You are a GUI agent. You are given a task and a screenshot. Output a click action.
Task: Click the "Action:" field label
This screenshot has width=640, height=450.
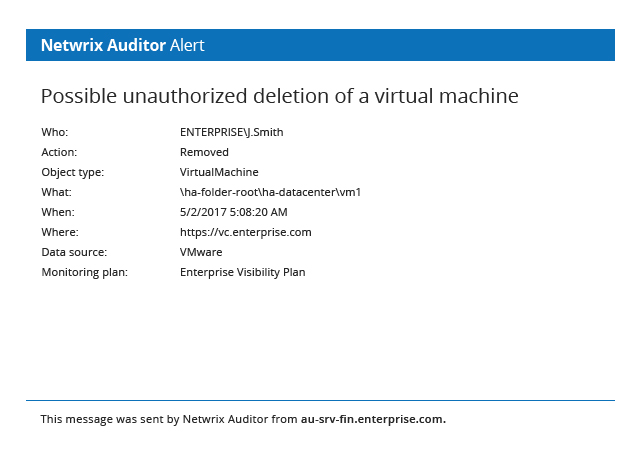tap(59, 152)
